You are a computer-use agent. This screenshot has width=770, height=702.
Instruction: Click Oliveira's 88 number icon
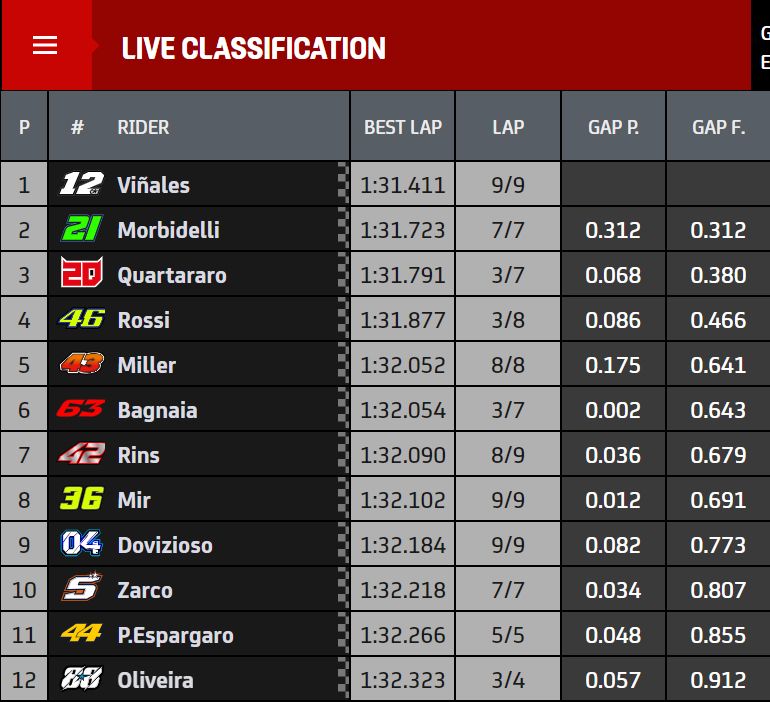point(82,678)
